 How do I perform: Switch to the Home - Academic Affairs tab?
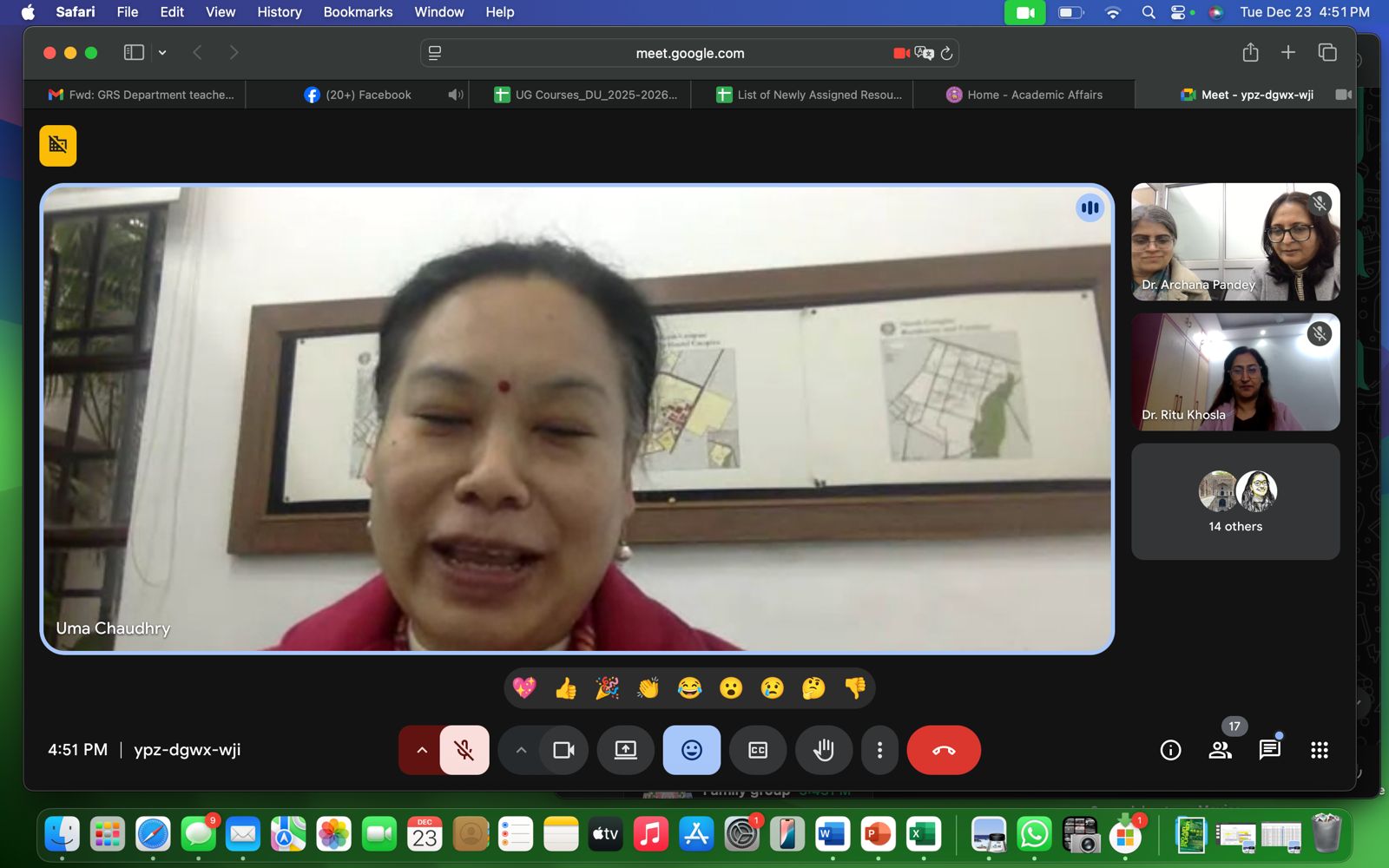click(x=1024, y=95)
